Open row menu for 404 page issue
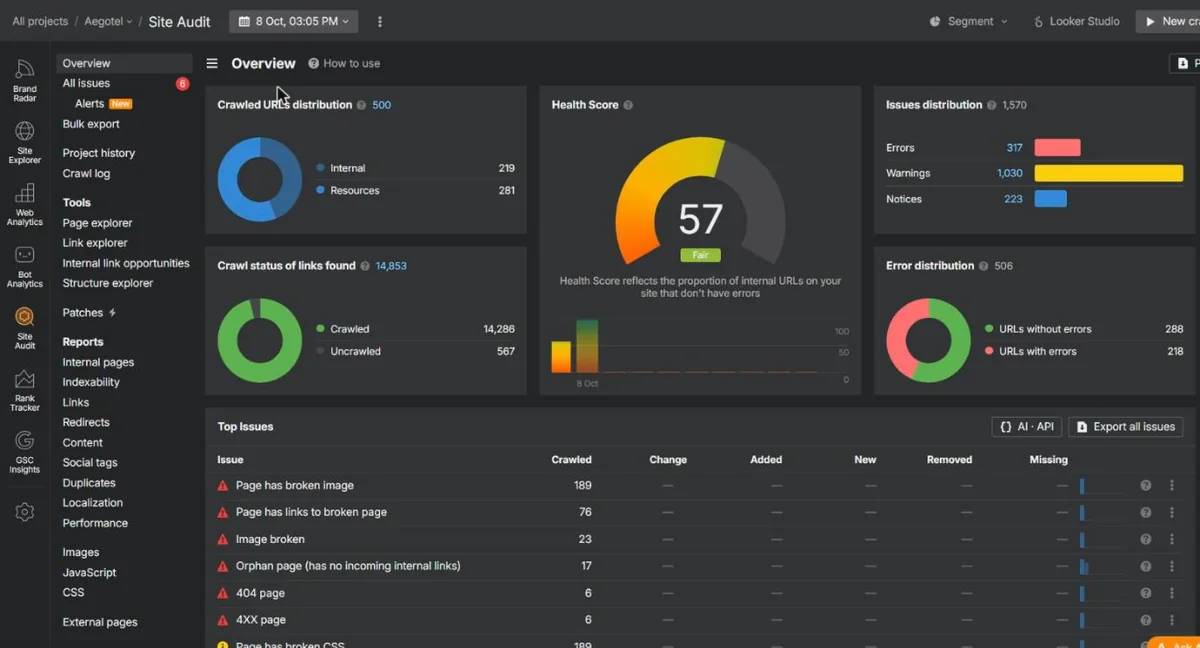This screenshot has height=648, width=1200. 1171,593
